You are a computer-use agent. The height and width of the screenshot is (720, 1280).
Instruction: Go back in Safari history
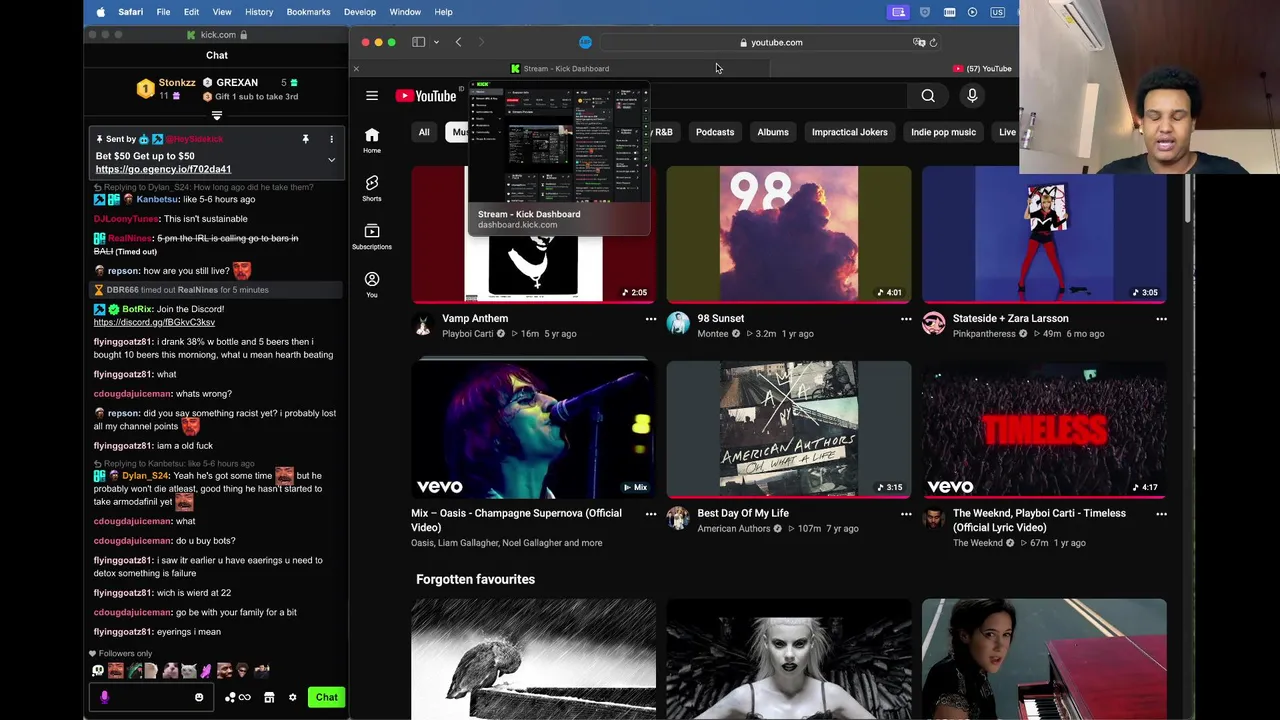click(x=458, y=42)
